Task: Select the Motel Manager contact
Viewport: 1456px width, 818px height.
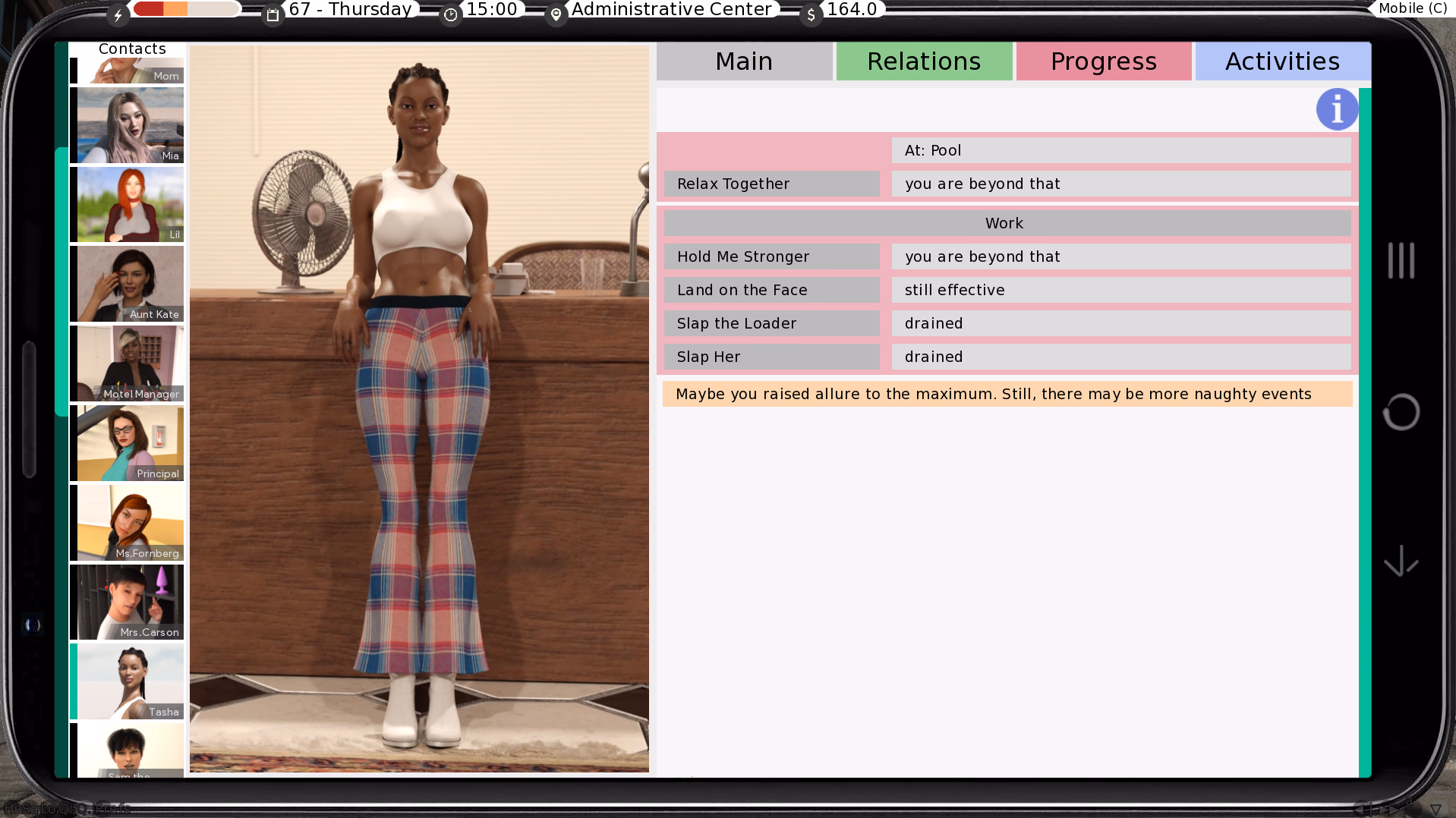Action: tap(127, 363)
